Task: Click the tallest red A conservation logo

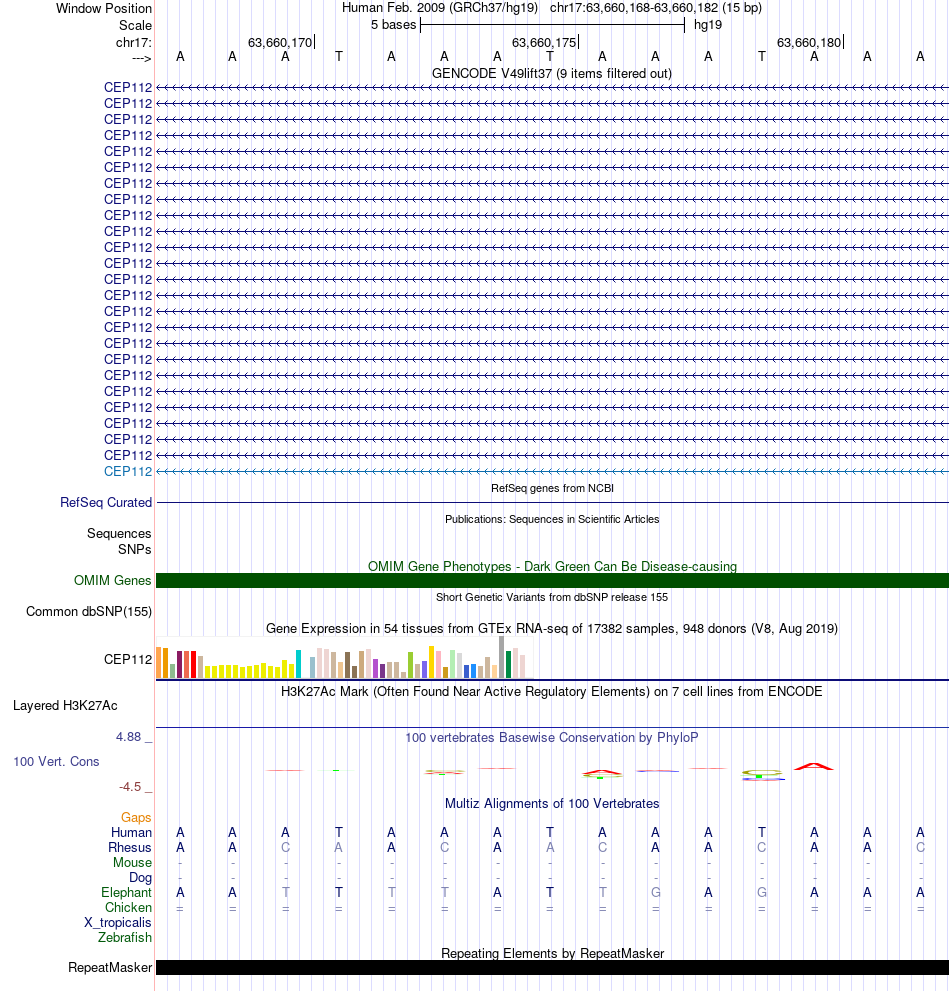Action: pos(814,766)
